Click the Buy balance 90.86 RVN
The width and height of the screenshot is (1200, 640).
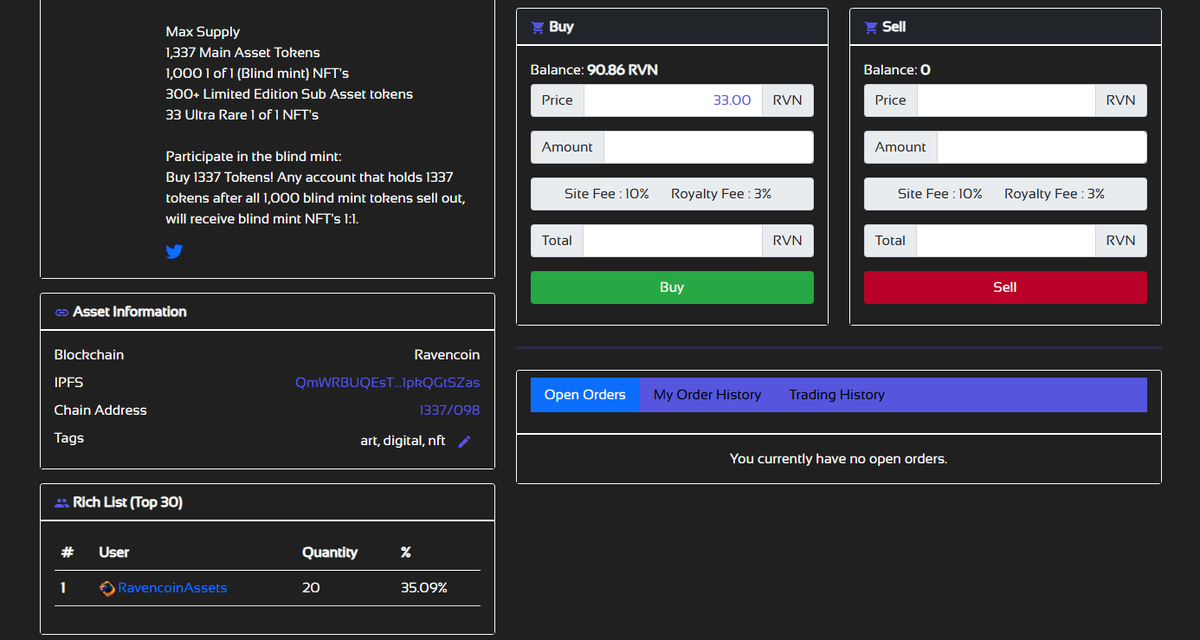coord(622,70)
